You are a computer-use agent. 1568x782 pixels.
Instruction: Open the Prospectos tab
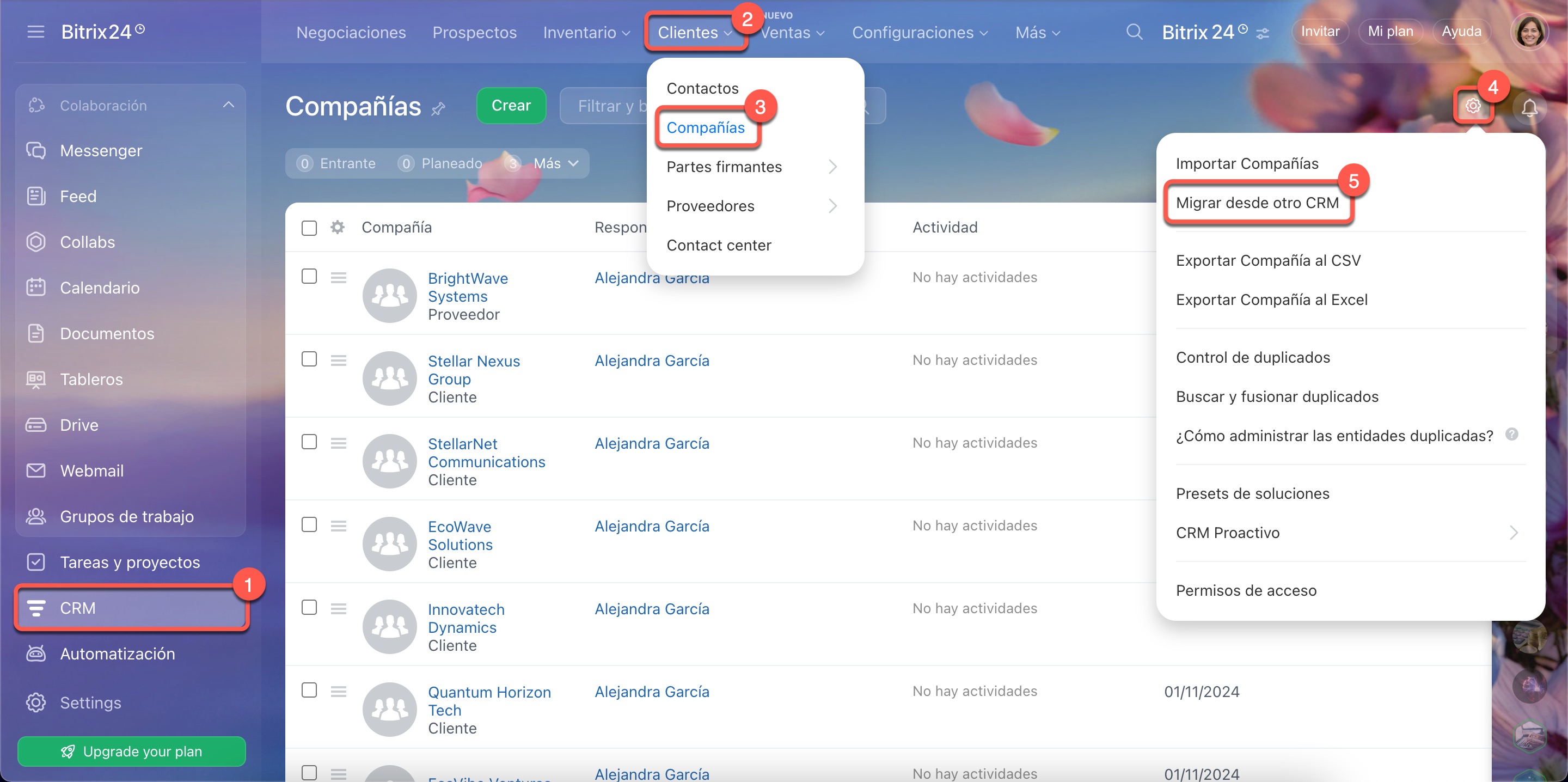[x=474, y=32]
